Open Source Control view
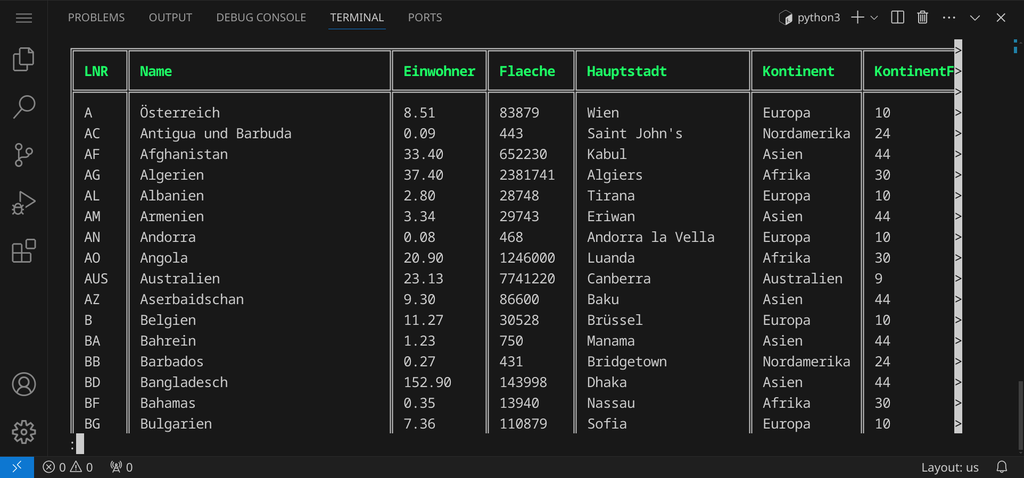 (x=24, y=155)
